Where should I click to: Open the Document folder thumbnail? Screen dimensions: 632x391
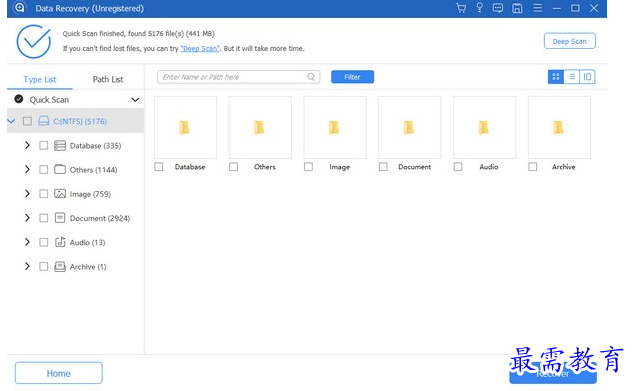(410, 127)
